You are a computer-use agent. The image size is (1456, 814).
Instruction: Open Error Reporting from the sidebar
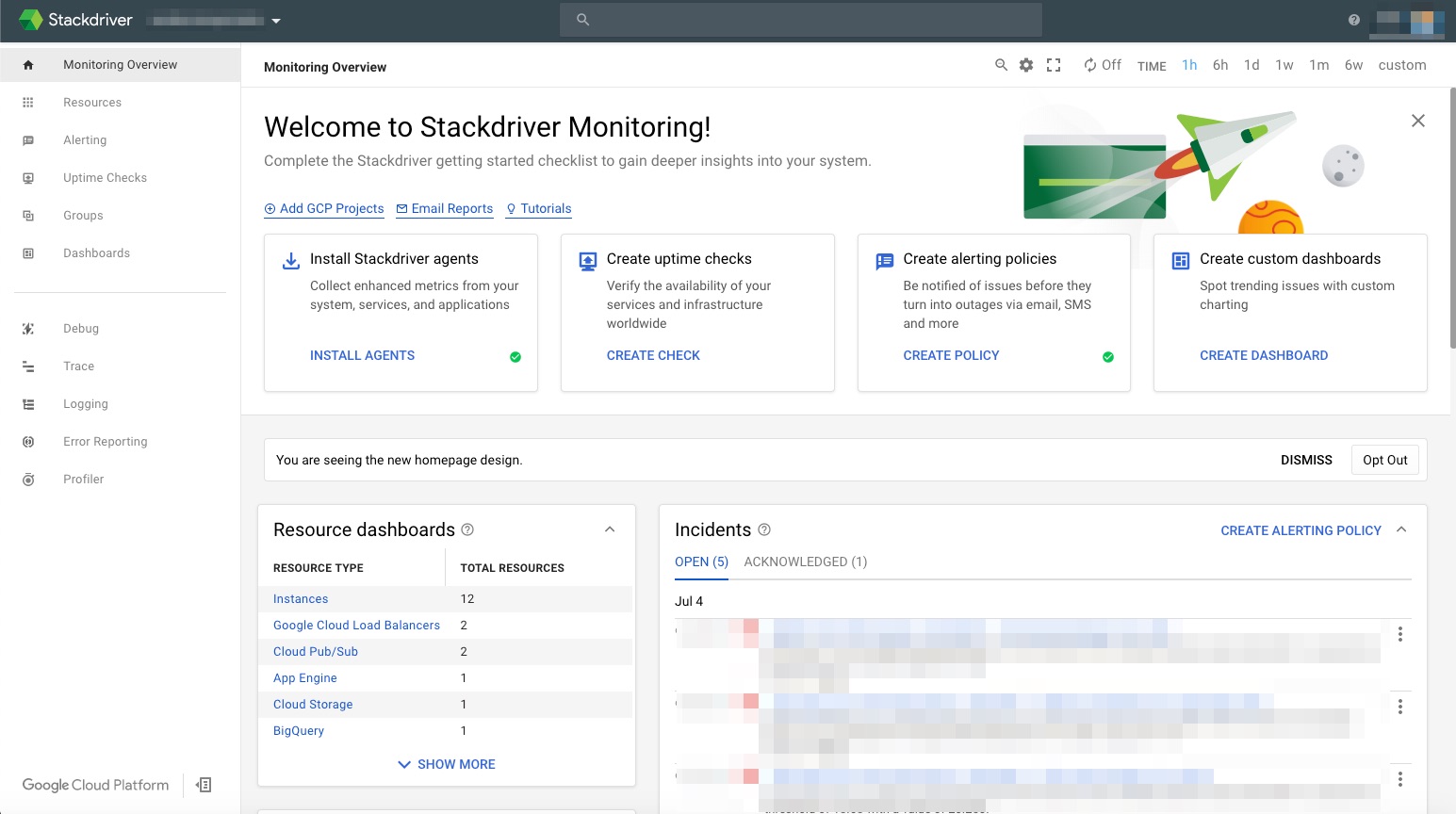pos(105,441)
